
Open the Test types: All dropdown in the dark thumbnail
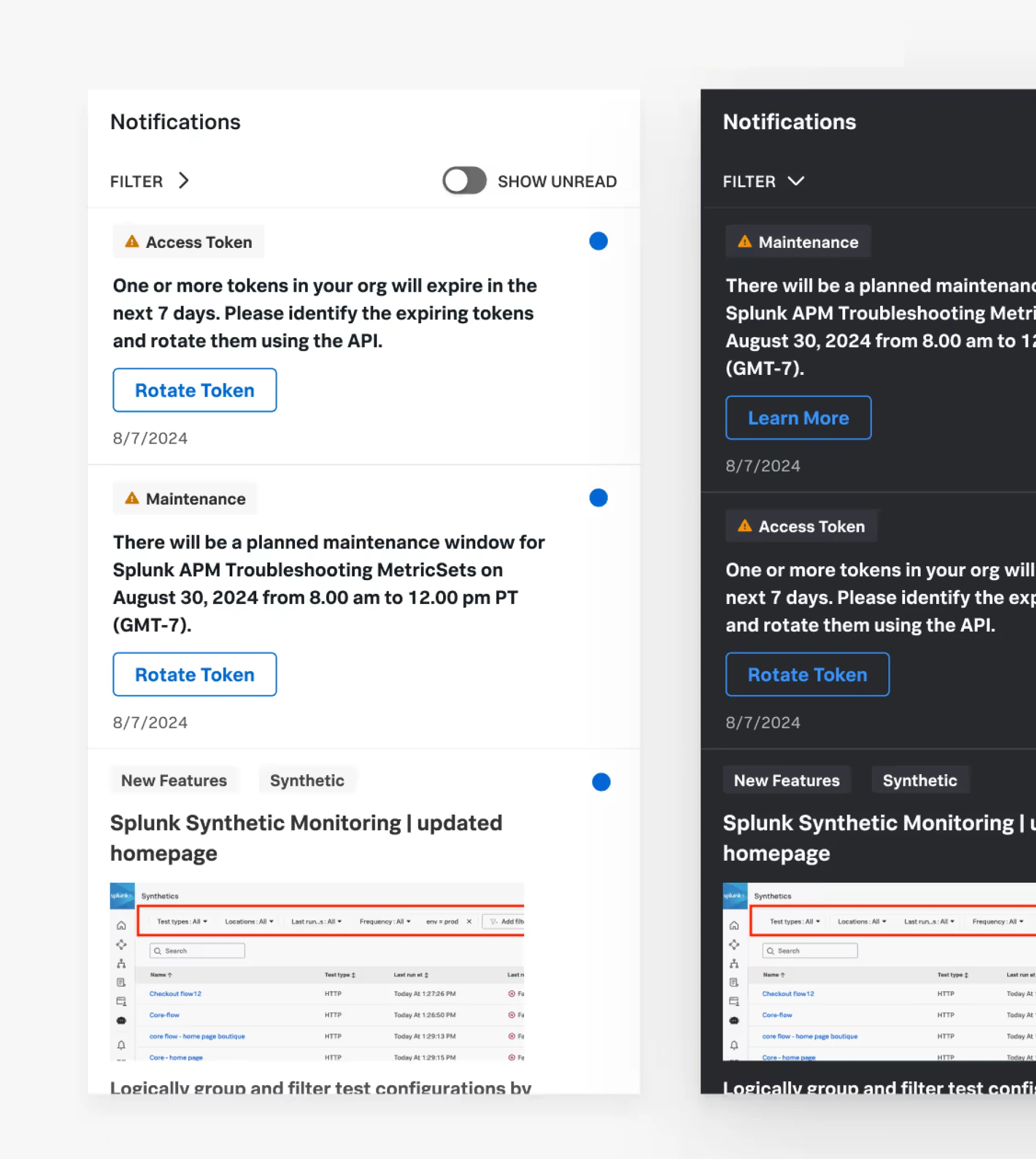tap(795, 921)
